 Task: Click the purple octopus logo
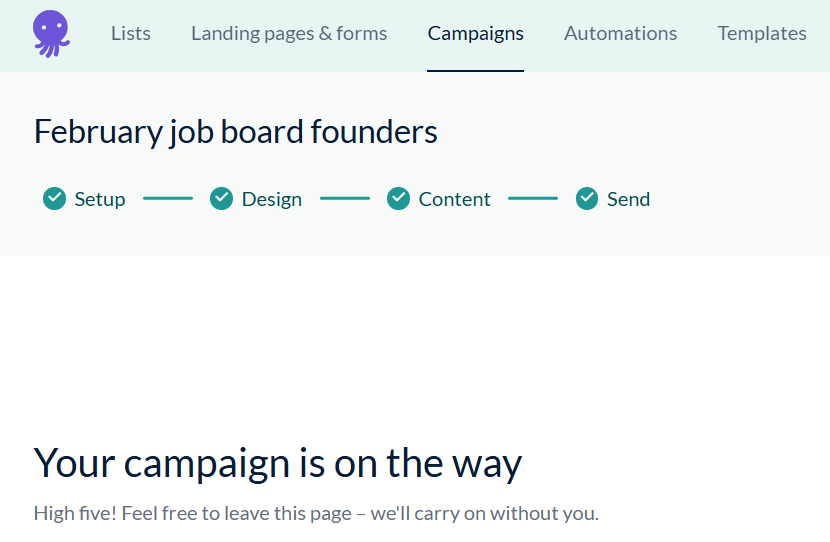[51, 33]
